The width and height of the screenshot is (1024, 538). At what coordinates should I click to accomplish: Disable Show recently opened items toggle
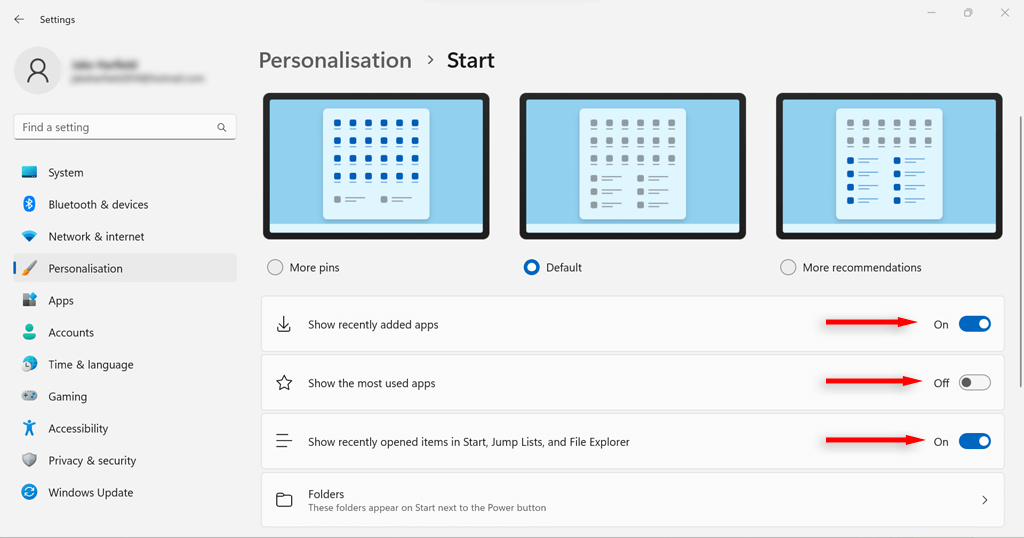[x=974, y=441]
